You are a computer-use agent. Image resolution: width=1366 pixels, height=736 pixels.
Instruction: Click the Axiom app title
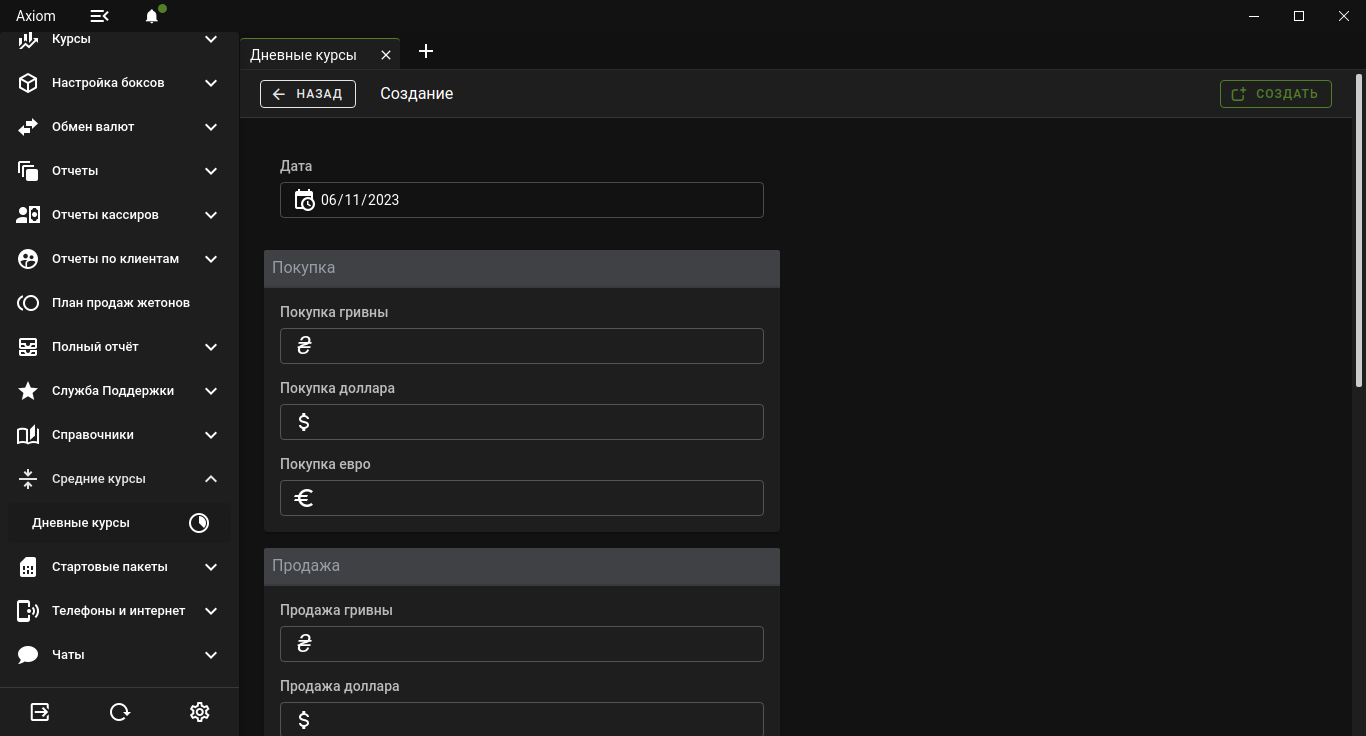[x=36, y=16]
